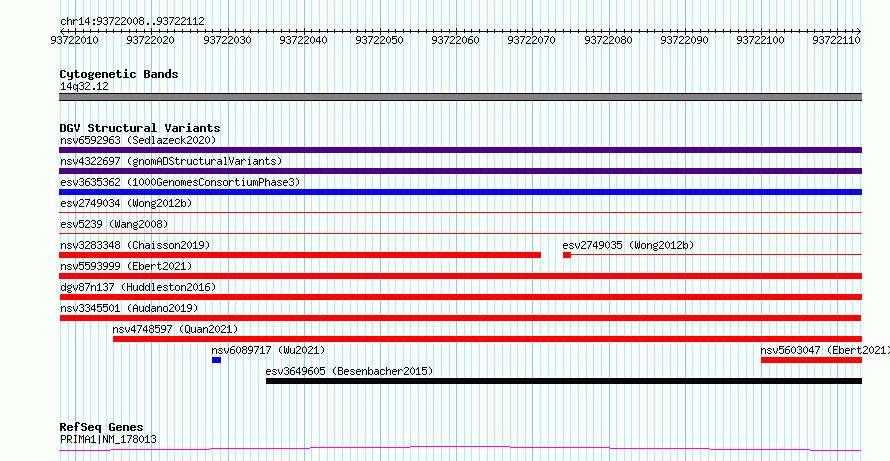The height and width of the screenshot is (461, 890).
Task: Select the nsv6592963 purple variant bar
Action: (460, 150)
